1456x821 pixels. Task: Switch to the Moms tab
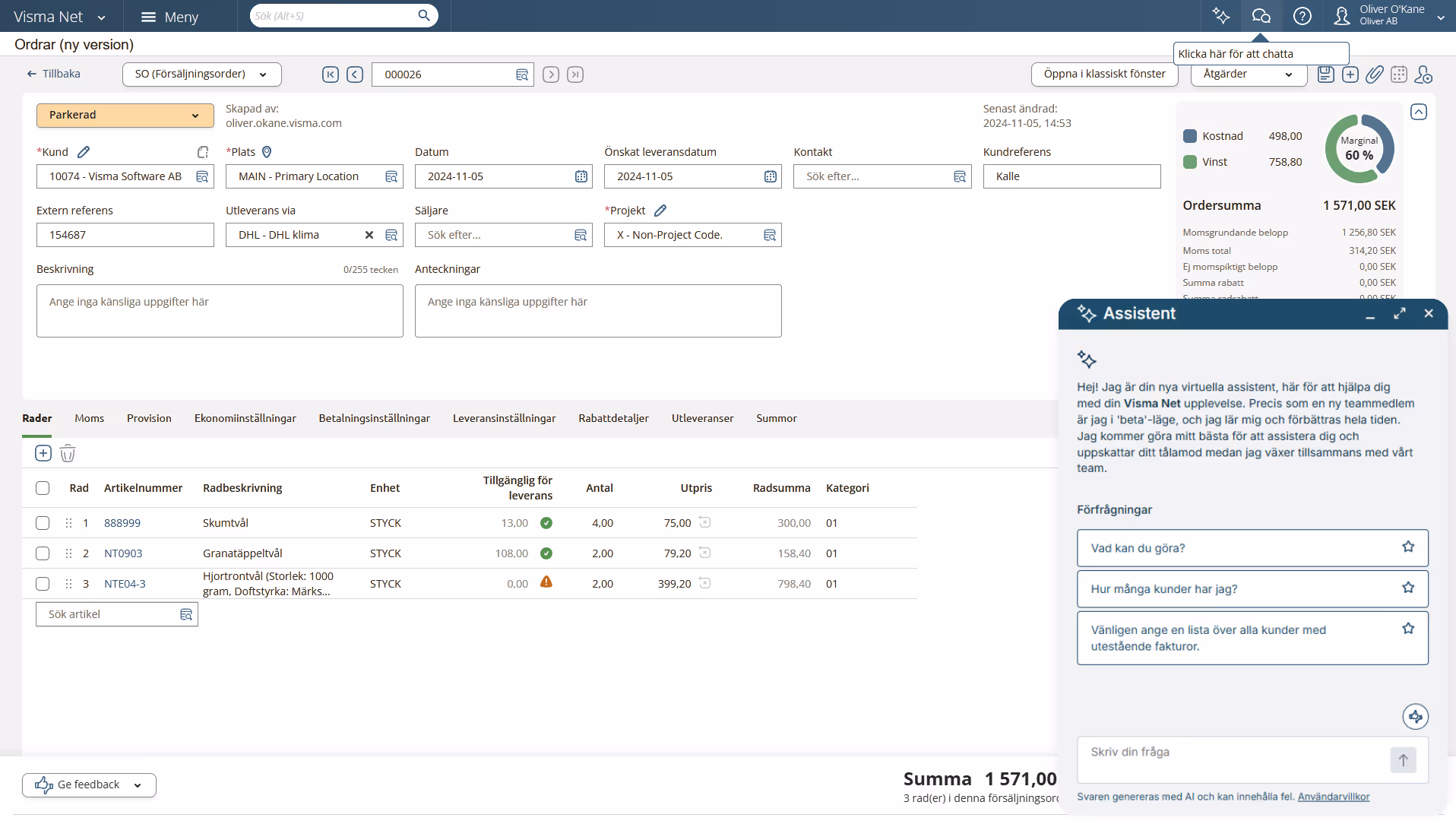tap(90, 418)
